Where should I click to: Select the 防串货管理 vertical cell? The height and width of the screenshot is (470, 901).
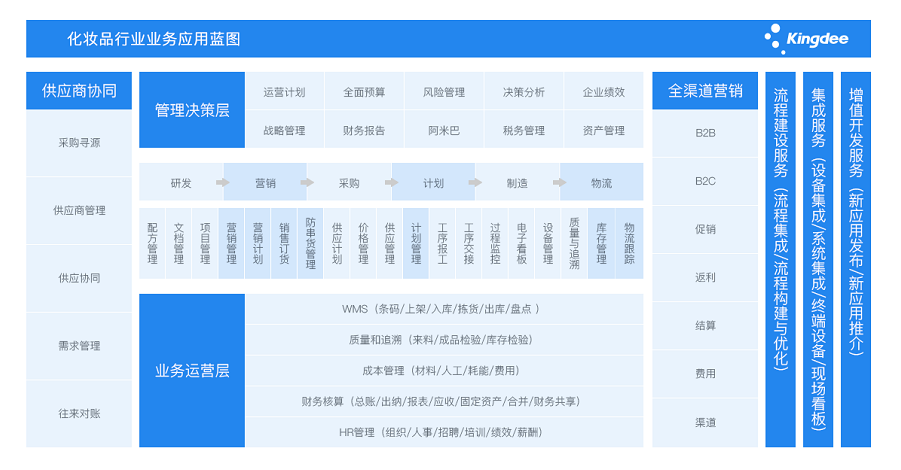(x=310, y=244)
